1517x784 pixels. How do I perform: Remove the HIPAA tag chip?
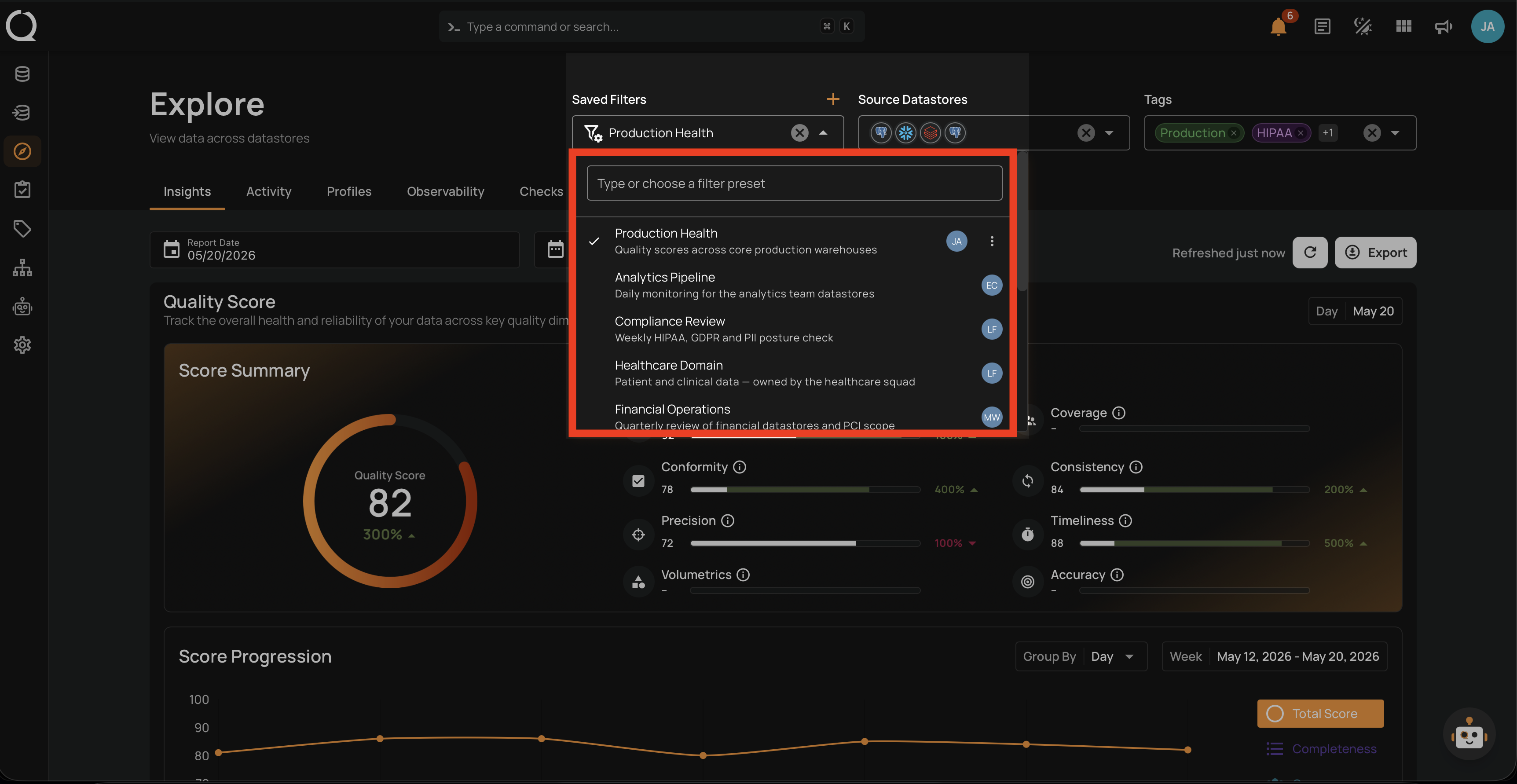click(1300, 133)
